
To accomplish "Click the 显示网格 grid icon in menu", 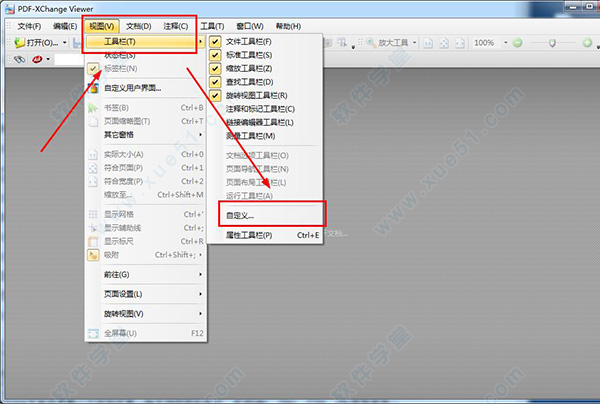I will click(93, 214).
